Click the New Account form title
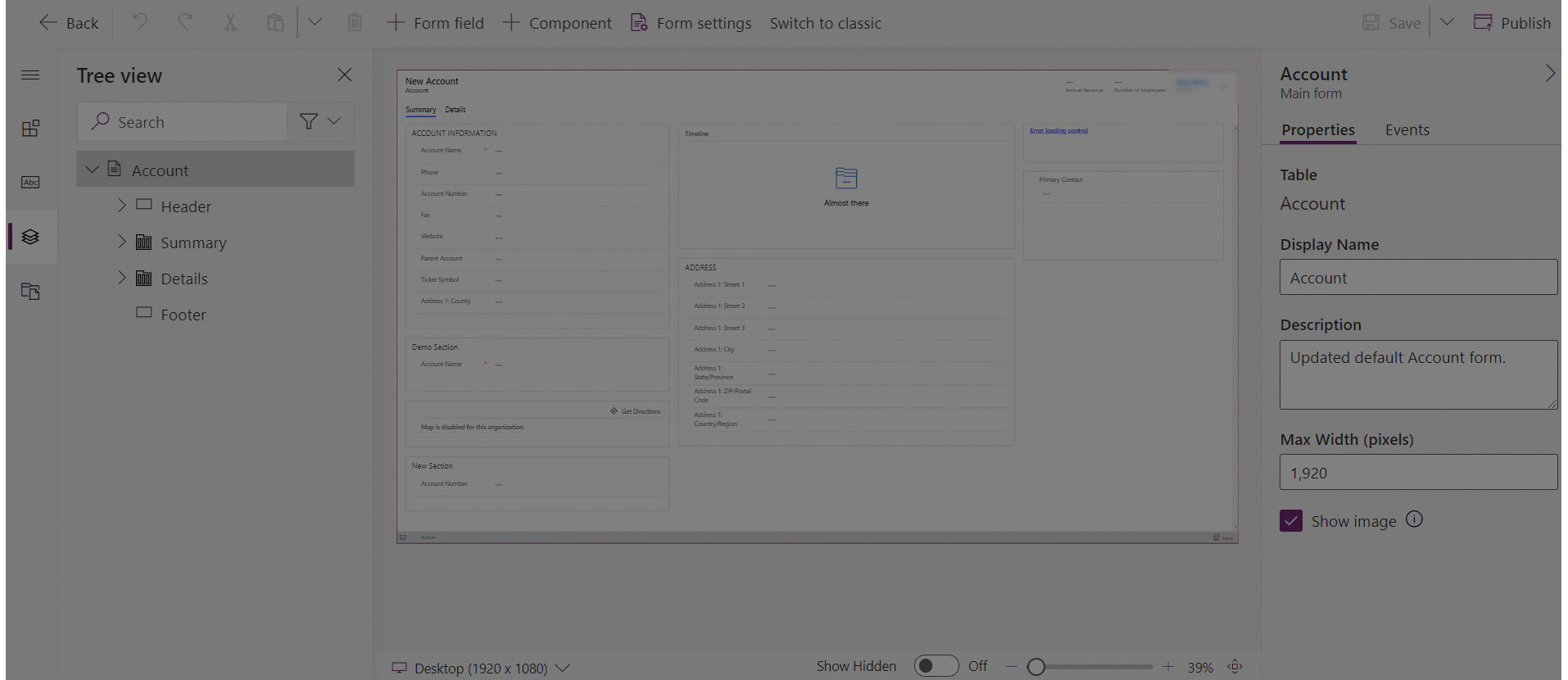The height and width of the screenshot is (680, 1568). (432, 81)
